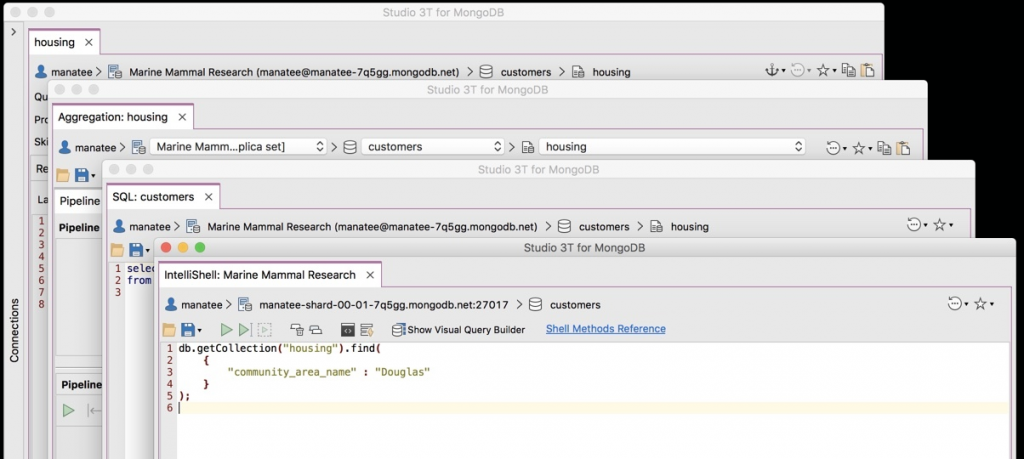Image resolution: width=1024 pixels, height=459 pixels.
Task: Clear output with the trash-window icon
Action: (x=297, y=330)
